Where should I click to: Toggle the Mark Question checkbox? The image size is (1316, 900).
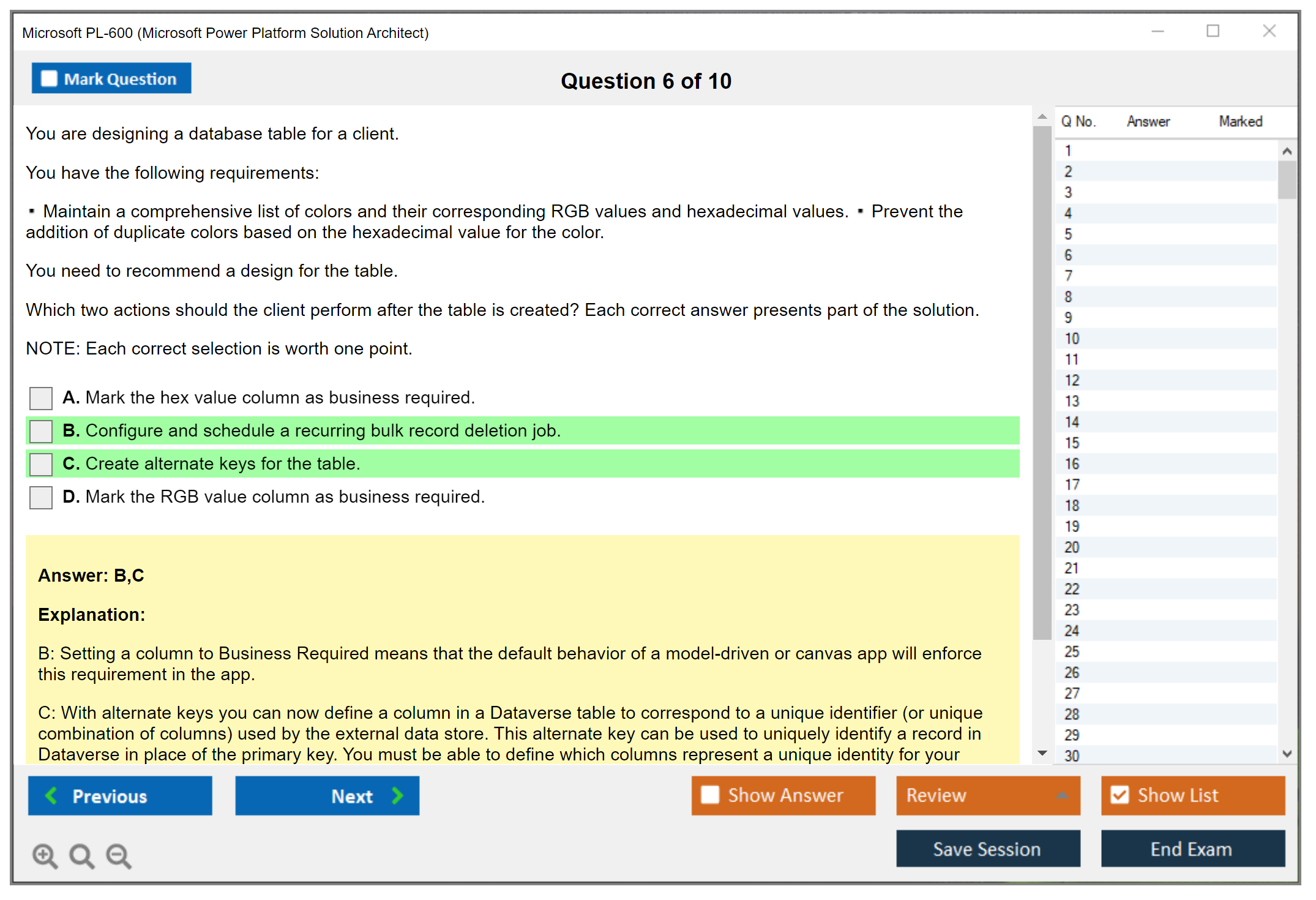point(49,78)
